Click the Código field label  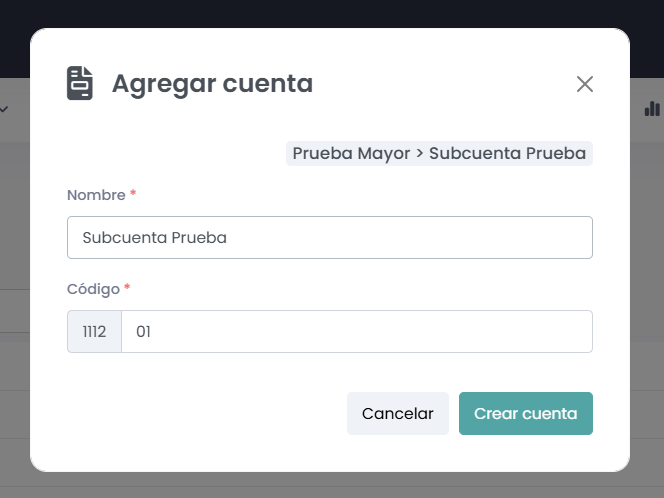[x=93, y=289]
